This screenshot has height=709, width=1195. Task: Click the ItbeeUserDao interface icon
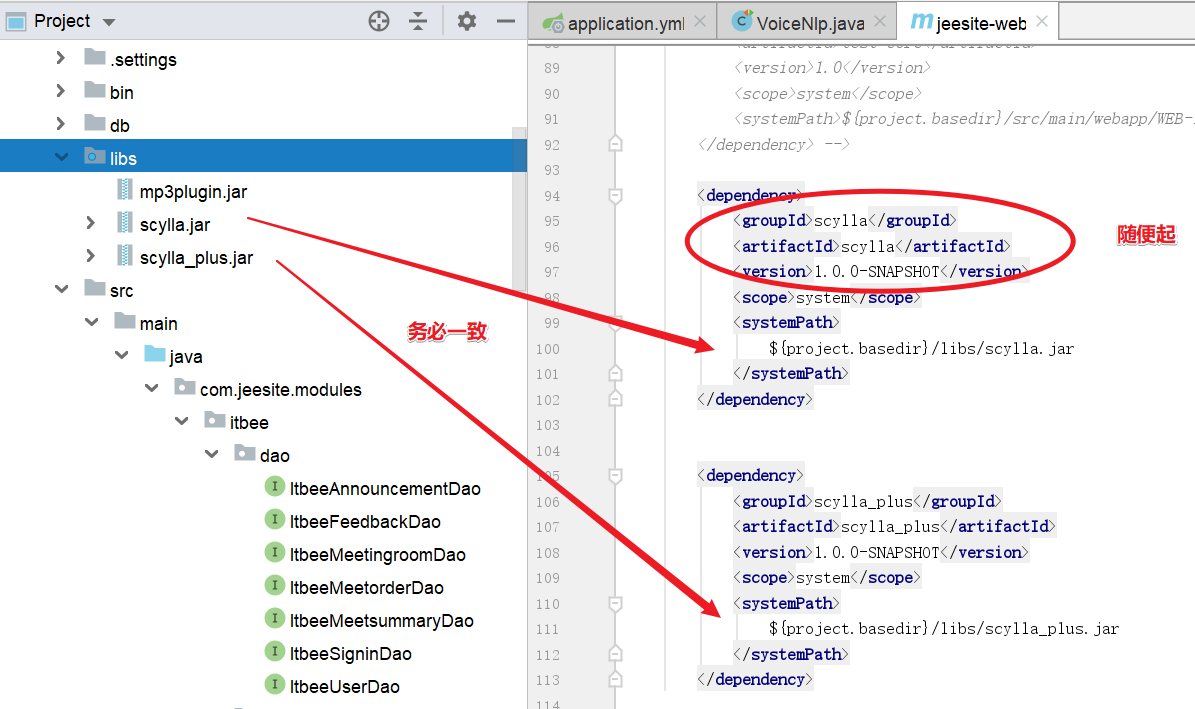[x=274, y=684]
